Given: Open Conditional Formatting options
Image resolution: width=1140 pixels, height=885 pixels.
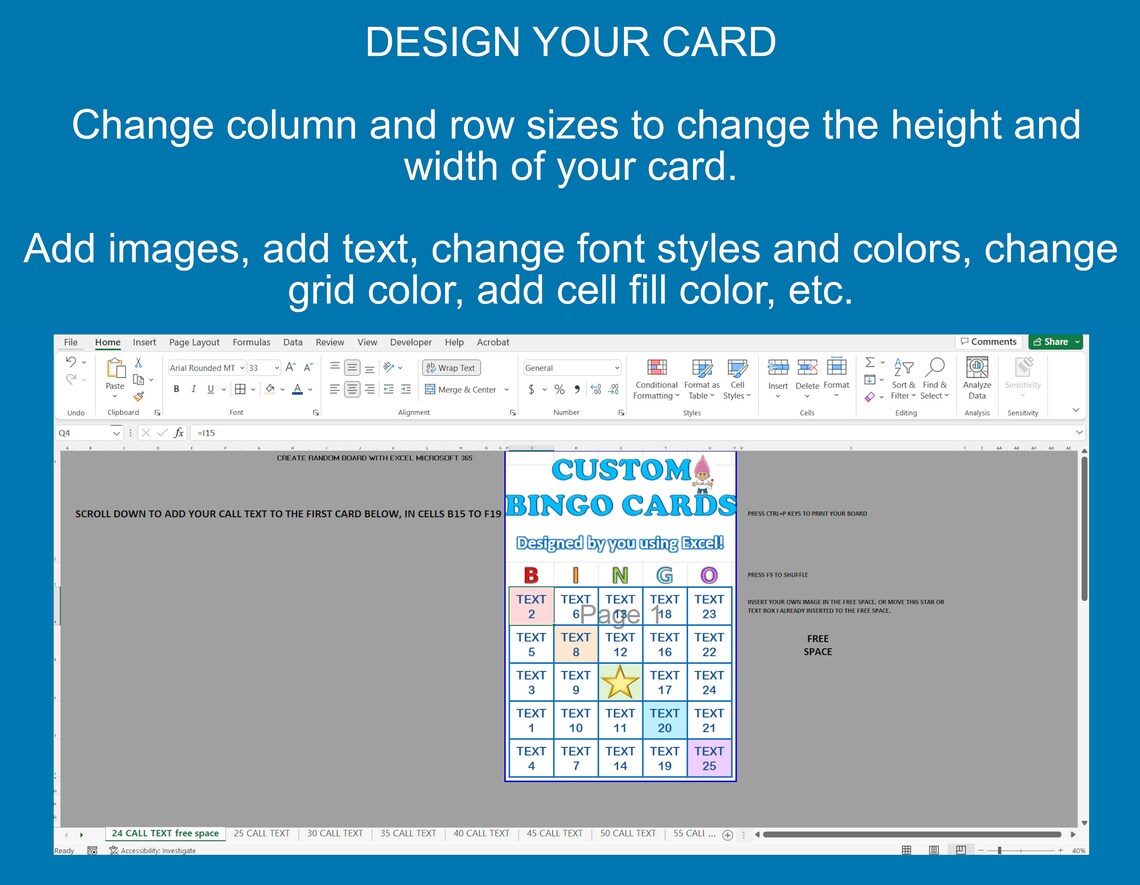Looking at the screenshot, I should click(656, 366).
